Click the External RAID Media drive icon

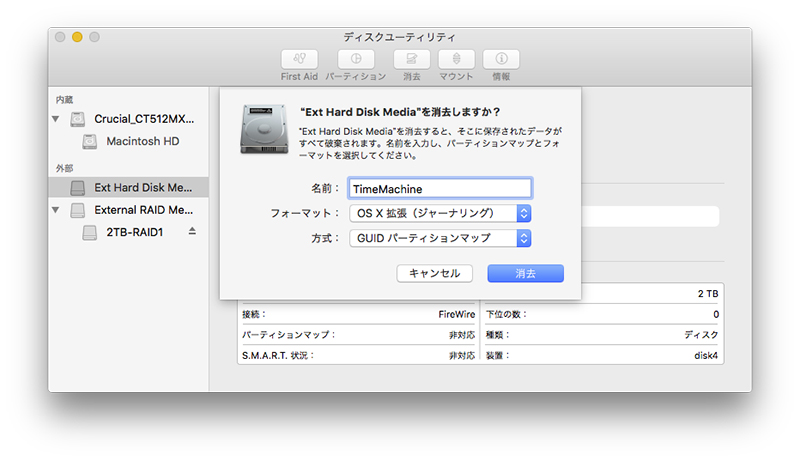click(78, 210)
